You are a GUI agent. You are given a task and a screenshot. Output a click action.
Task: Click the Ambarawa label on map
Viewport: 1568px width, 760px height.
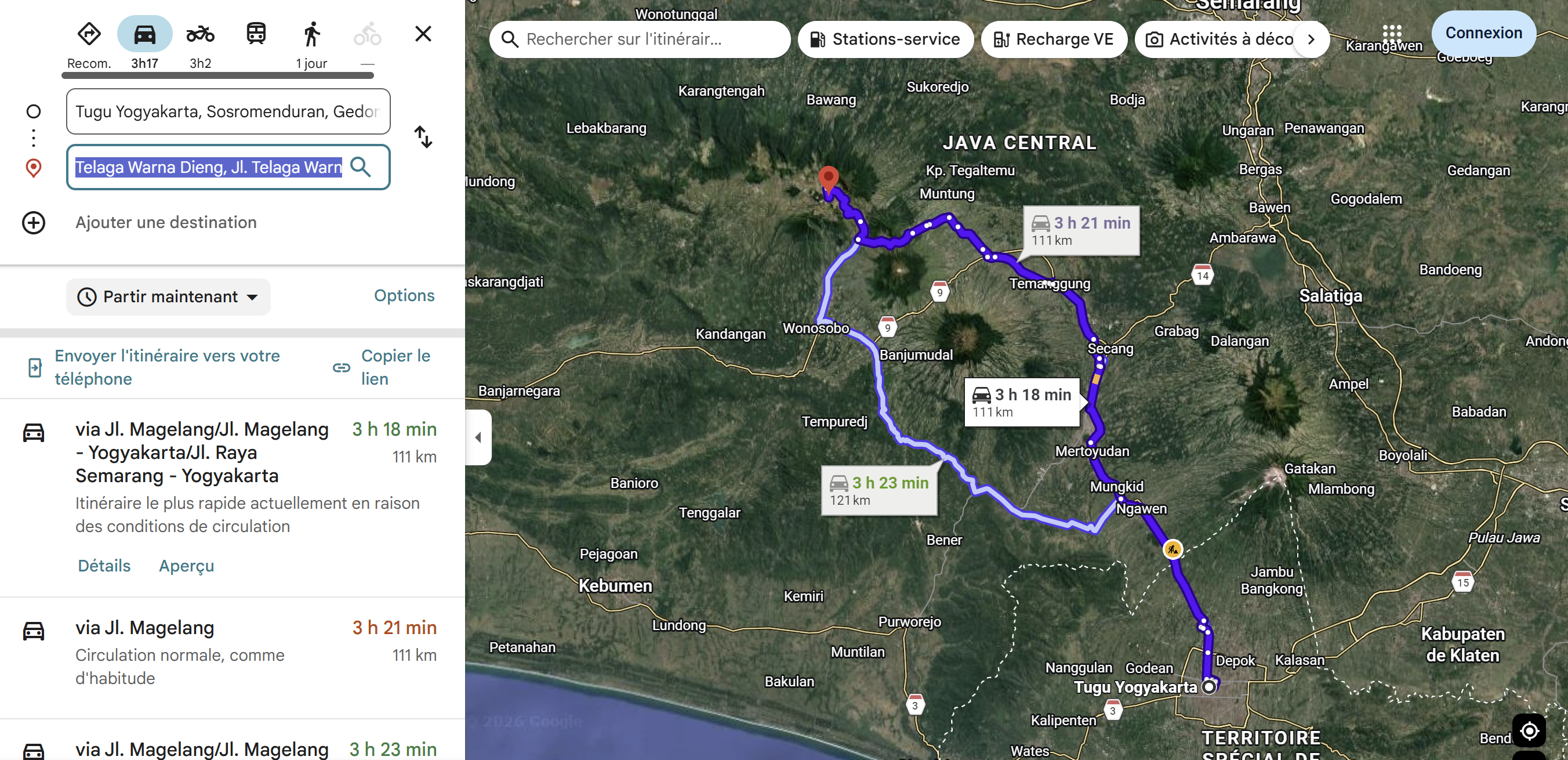pyautogui.click(x=1242, y=238)
